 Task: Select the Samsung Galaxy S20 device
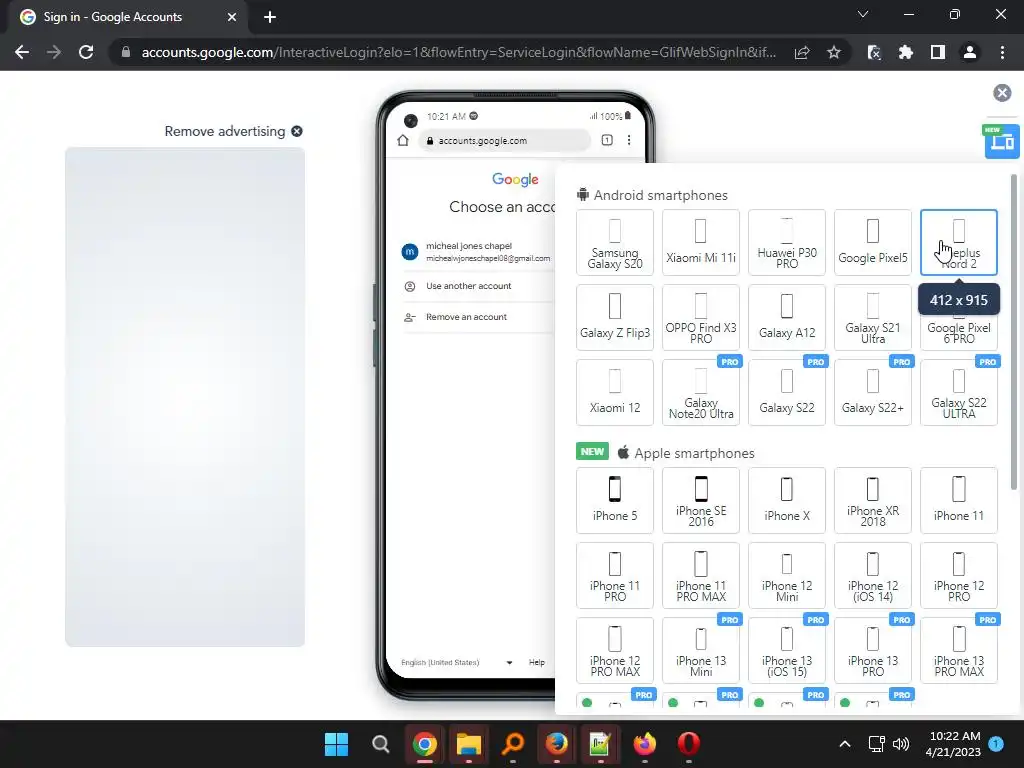pyautogui.click(x=615, y=242)
